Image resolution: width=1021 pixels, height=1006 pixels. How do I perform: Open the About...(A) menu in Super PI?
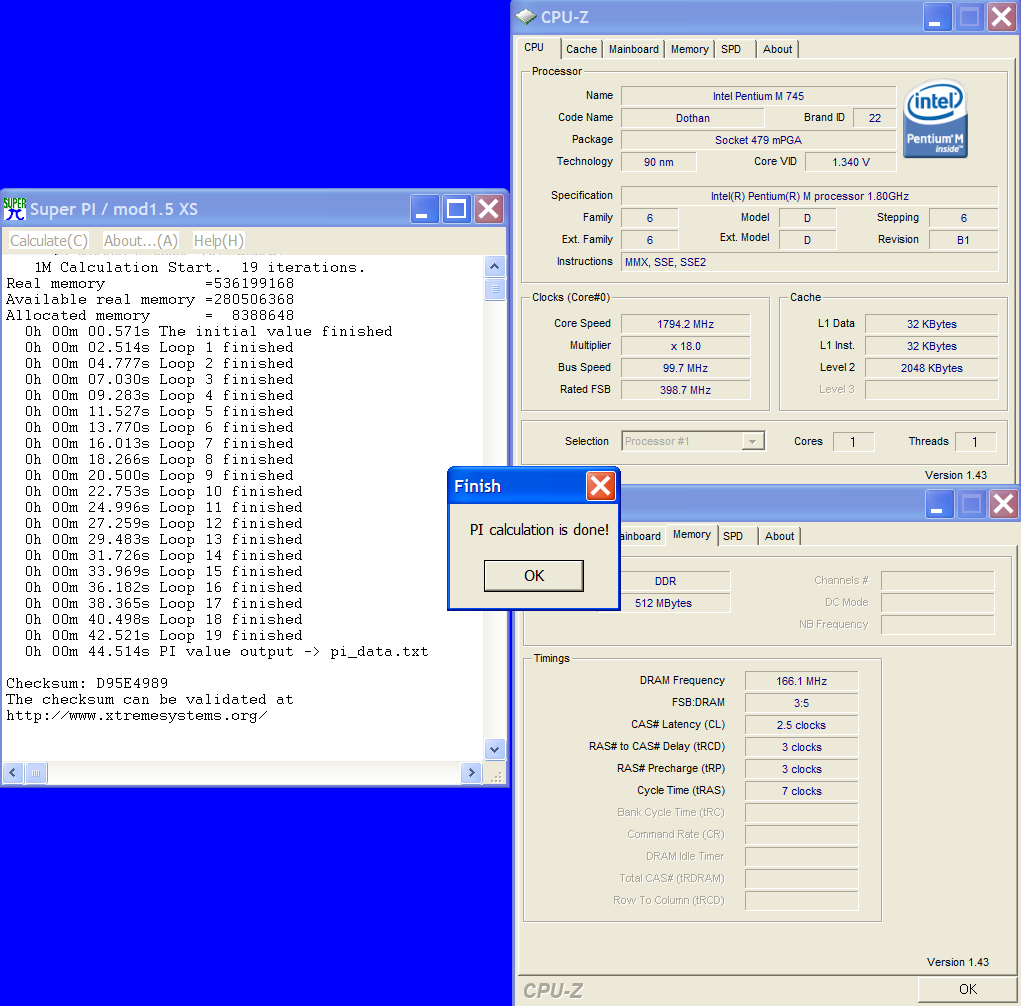tap(140, 241)
